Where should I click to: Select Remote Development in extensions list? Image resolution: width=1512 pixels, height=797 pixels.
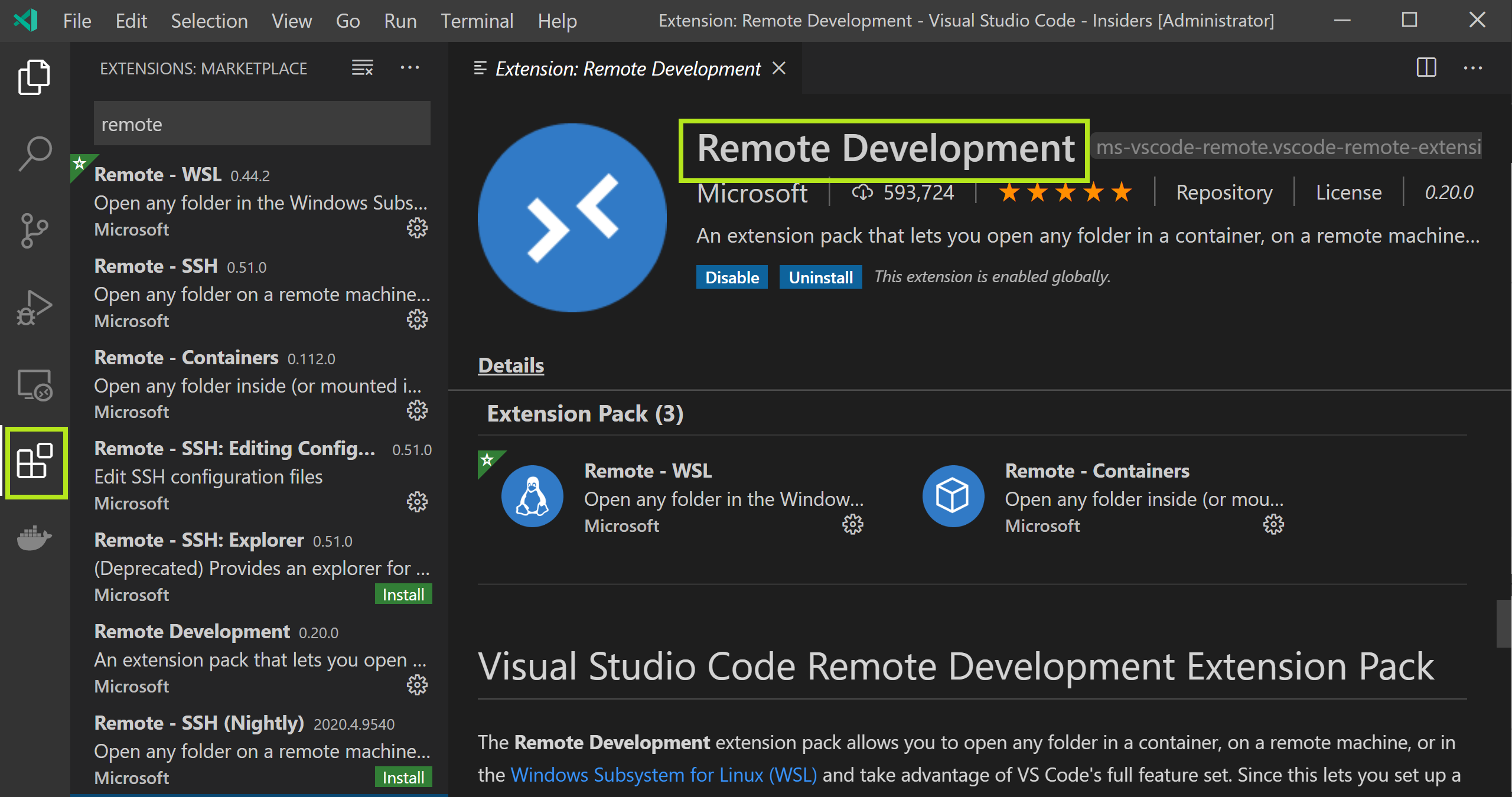[x=259, y=658]
